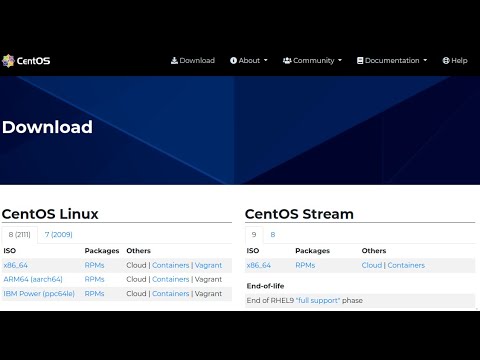This screenshot has height=360, width=480.
Task: Expand the Community dropdown caret
Action: 340,60
